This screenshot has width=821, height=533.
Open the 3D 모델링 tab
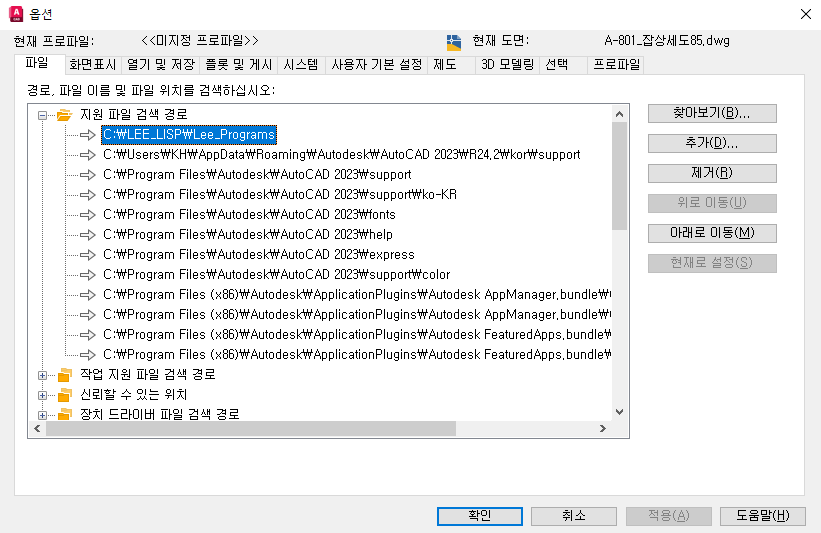pos(507,65)
